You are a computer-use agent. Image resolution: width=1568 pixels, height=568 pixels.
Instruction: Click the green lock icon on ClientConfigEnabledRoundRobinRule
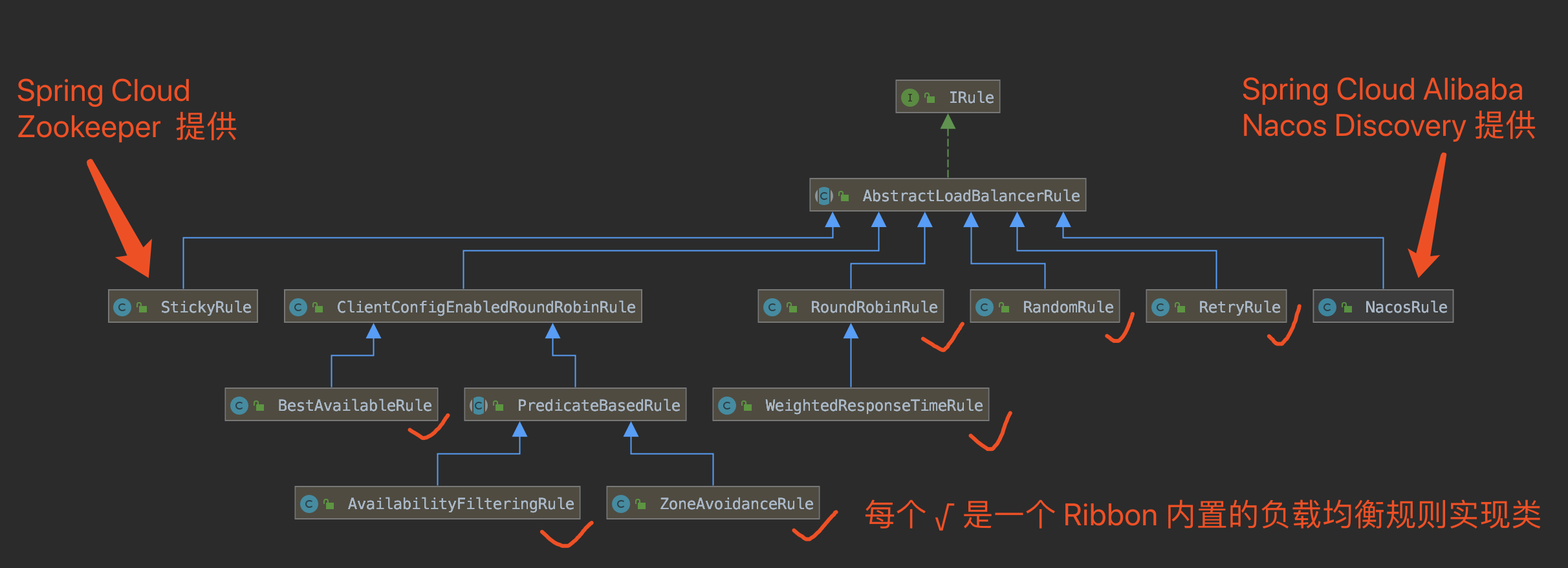pyautogui.click(x=318, y=307)
